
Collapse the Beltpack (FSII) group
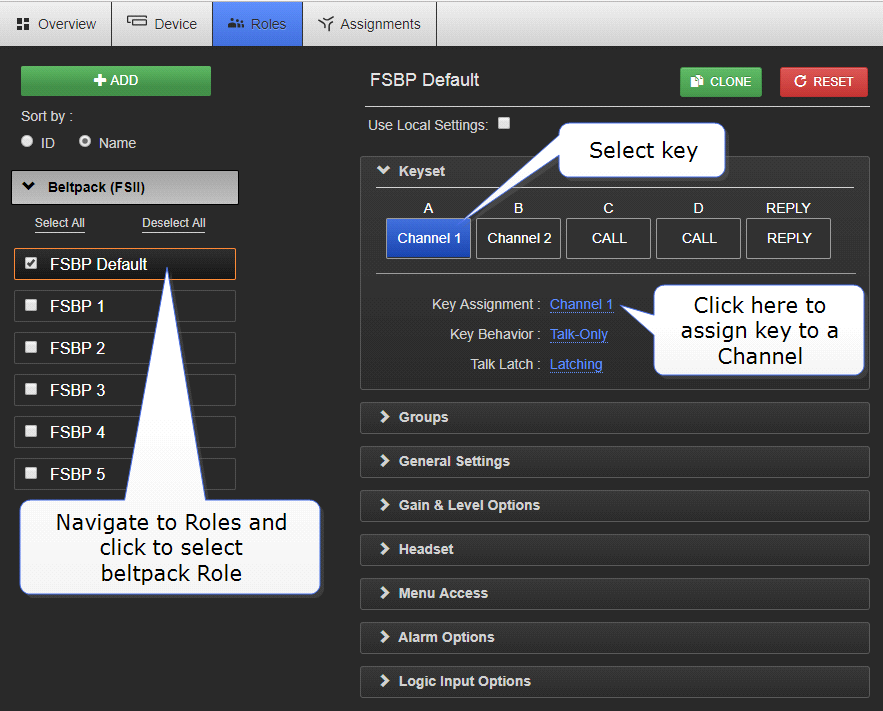29,187
